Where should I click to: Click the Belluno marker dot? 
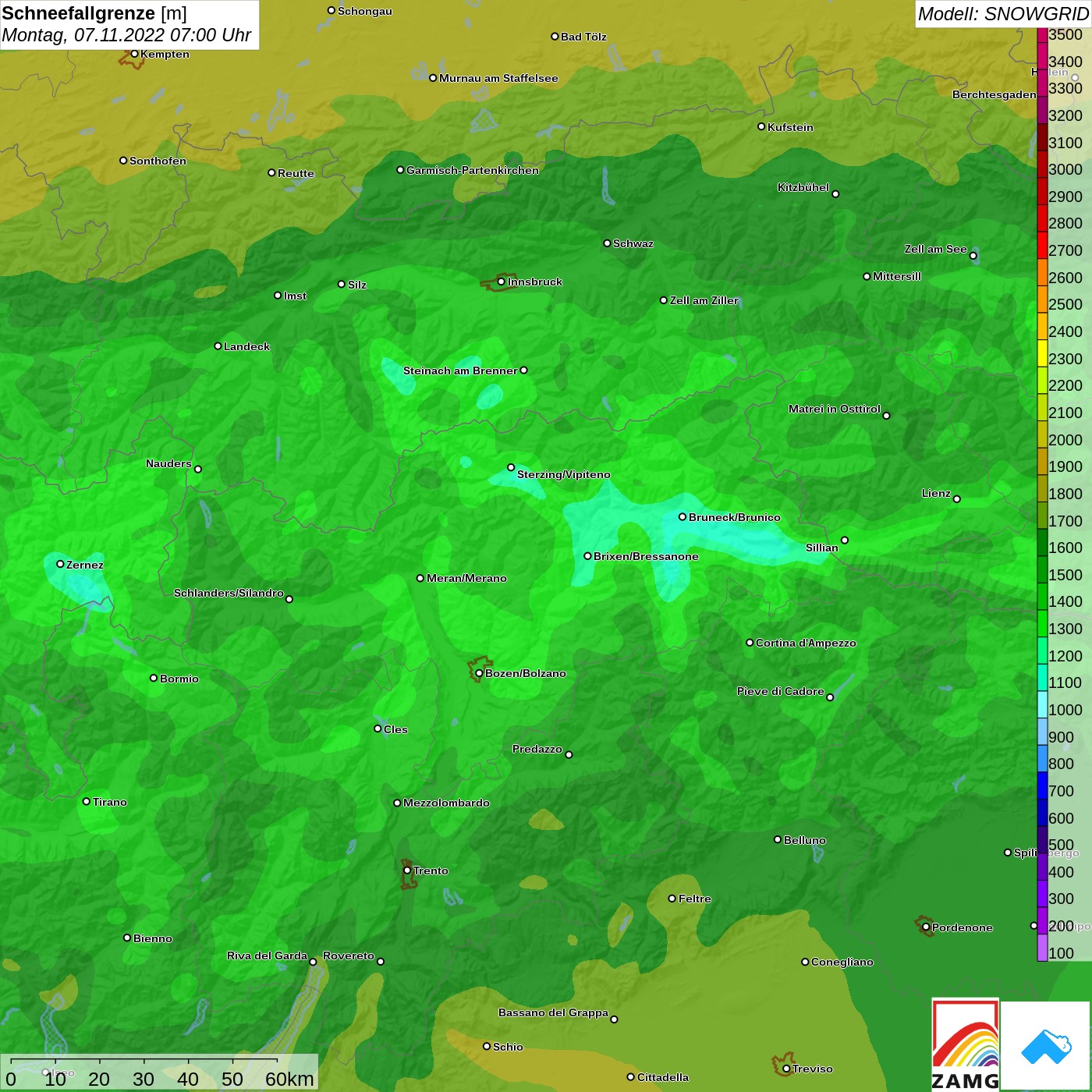click(778, 839)
